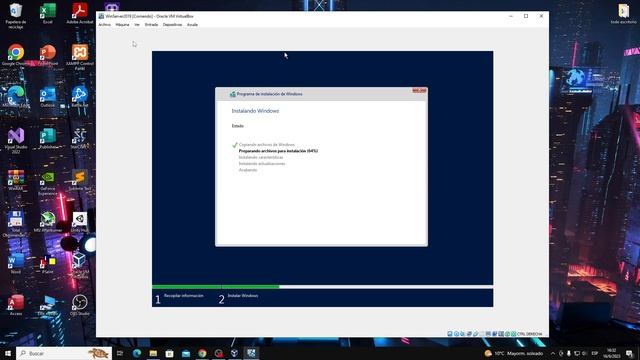Click the ESP language indicator

595,353
